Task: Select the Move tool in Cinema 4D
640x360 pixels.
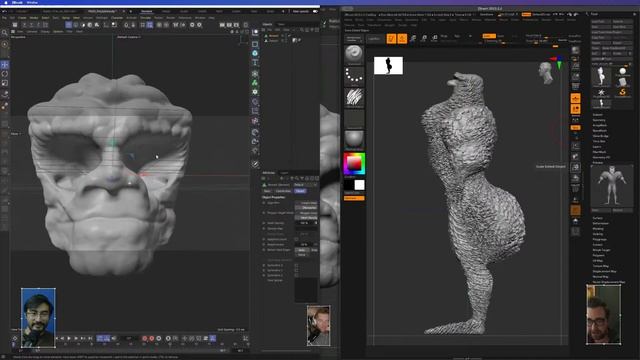Action: (x=5, y=65)
